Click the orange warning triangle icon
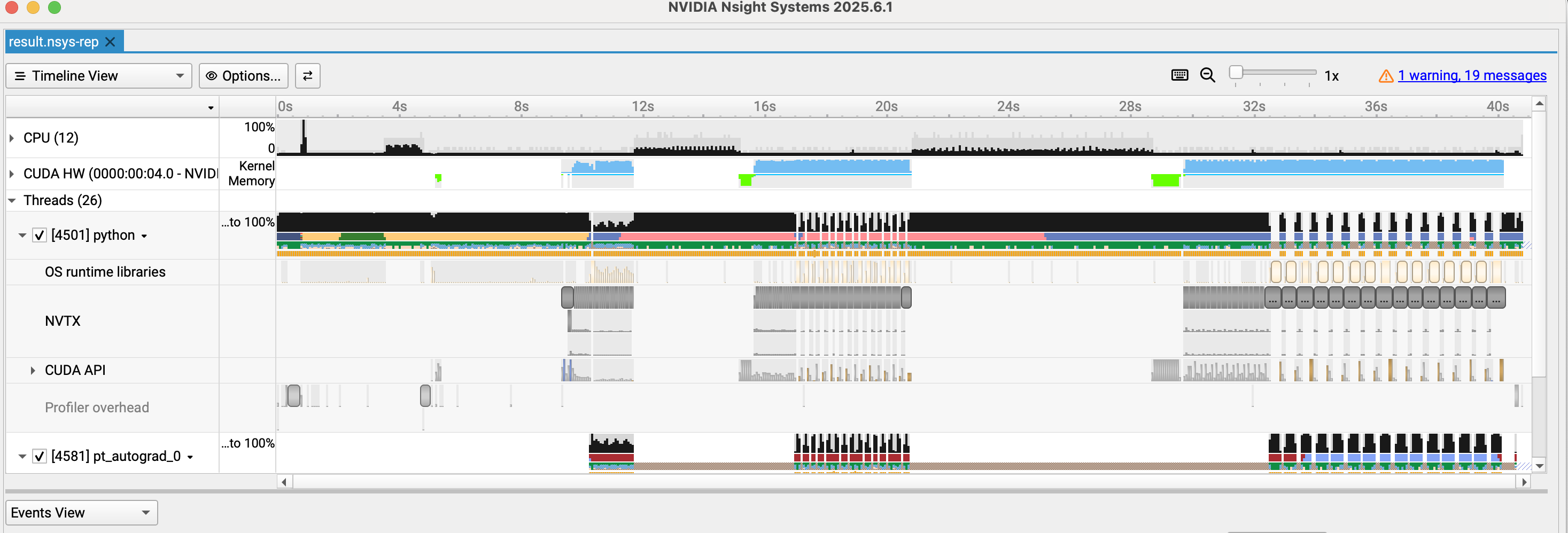1568x533 pixels. coord(1385,76)
